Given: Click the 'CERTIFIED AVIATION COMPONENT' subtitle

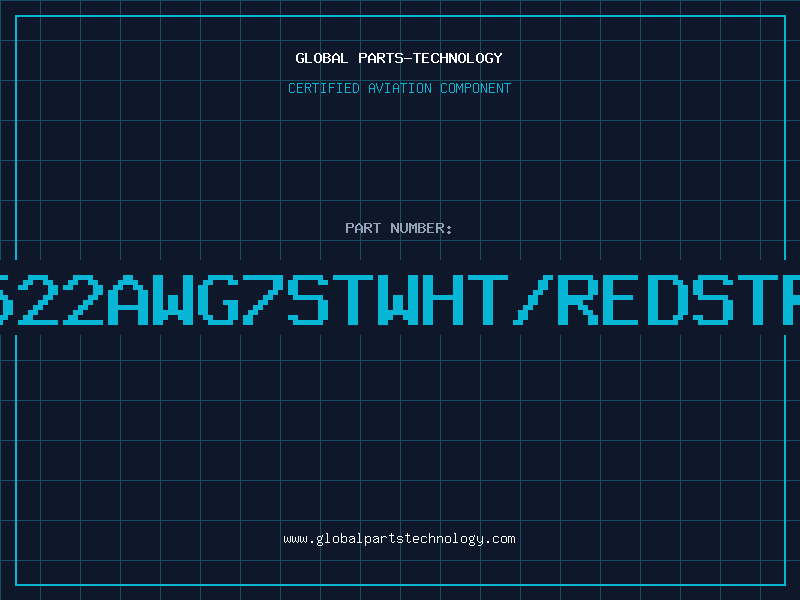Looking at the screenshot, I should (x=399, y=88).
